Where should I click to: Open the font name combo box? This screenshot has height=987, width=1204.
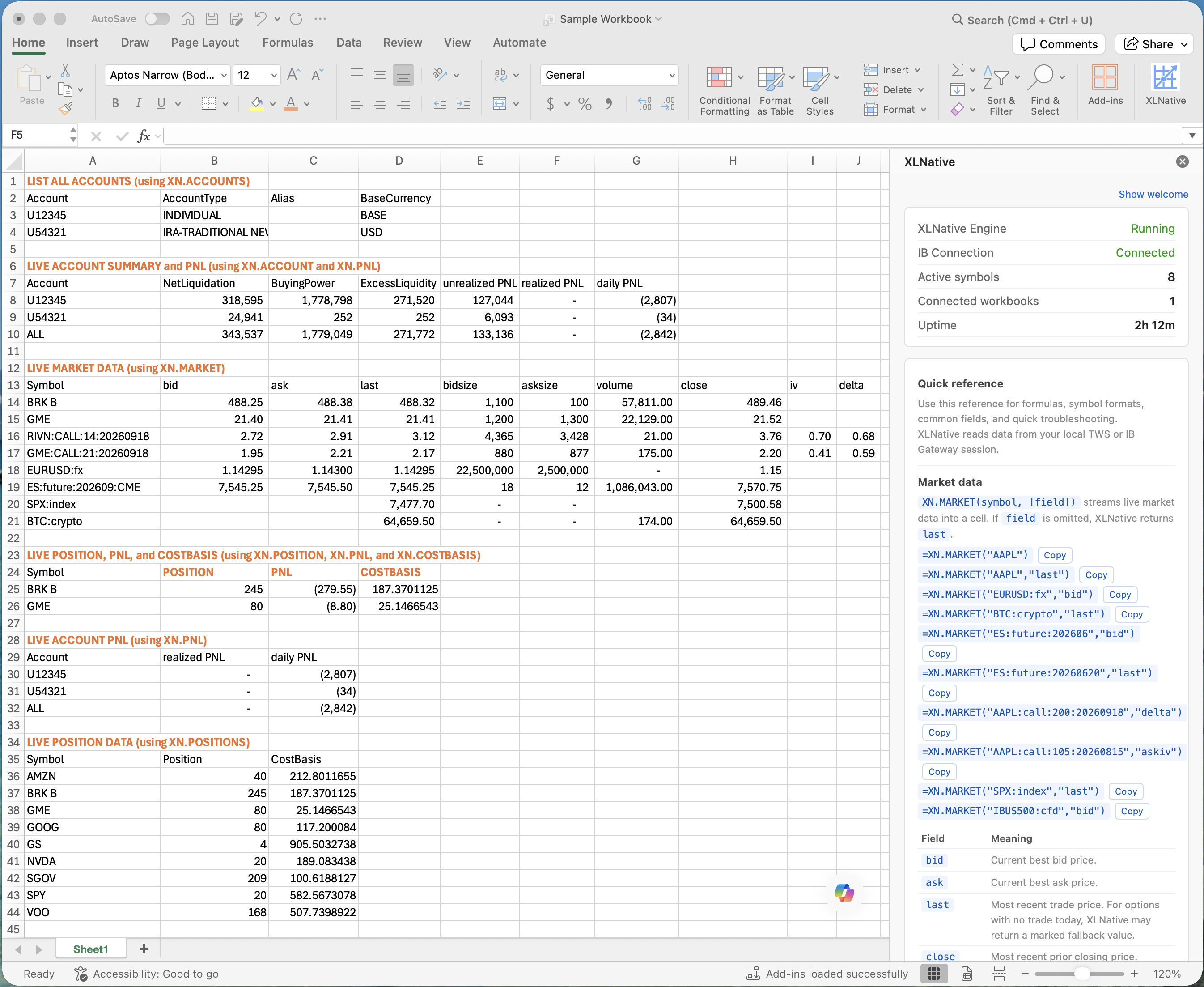coord(167,75)
